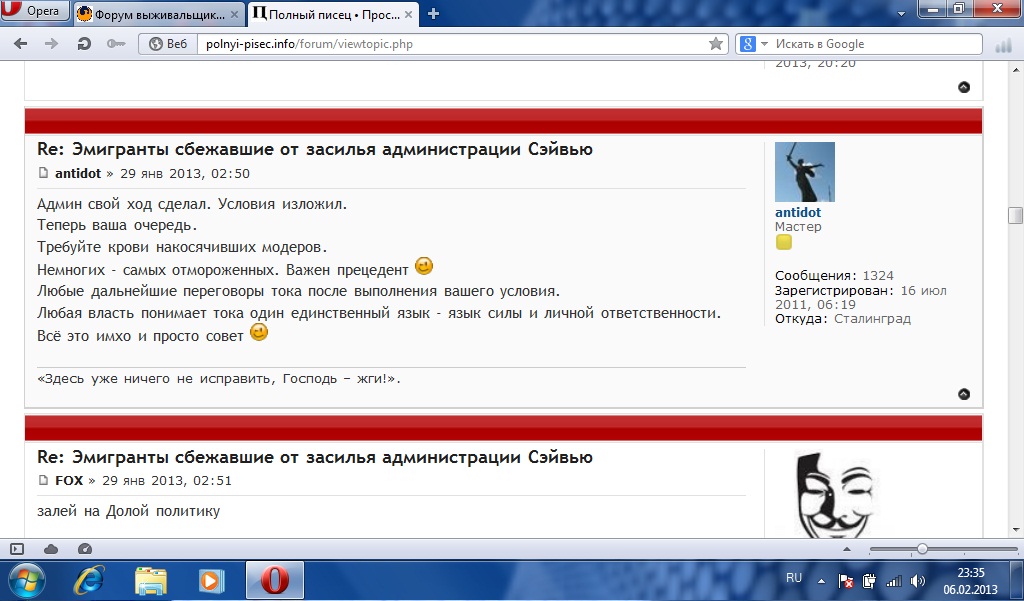This screenshot has width=1024, height=601.
Task: Click antidot avatar image
Action: 805,172
